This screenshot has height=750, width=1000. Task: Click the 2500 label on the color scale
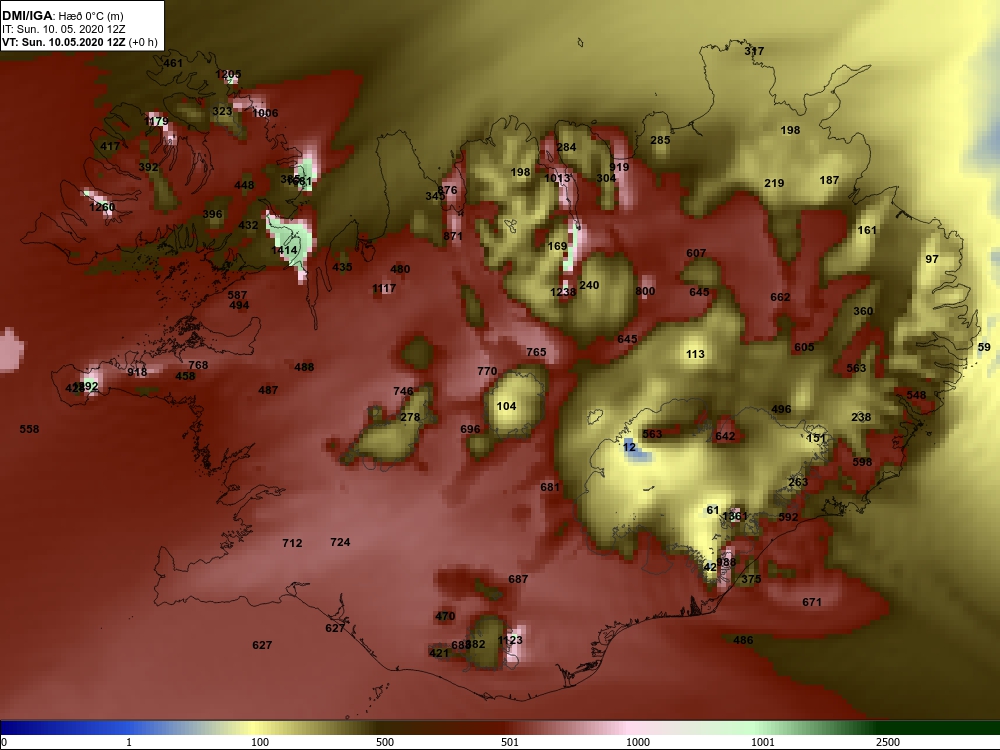[887, 742]
